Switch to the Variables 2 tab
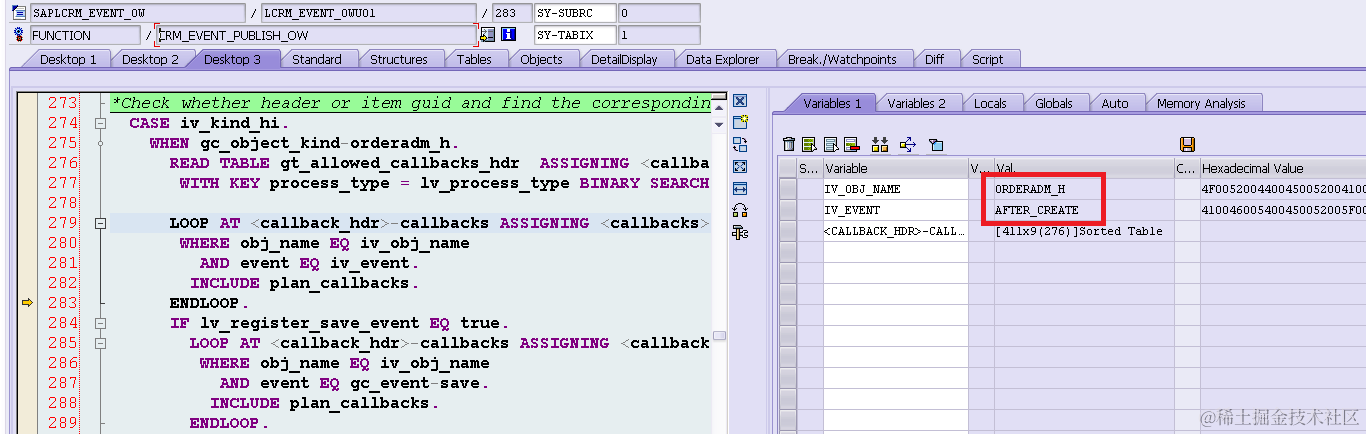The image size is (1366, 434). tap(916, 103)
